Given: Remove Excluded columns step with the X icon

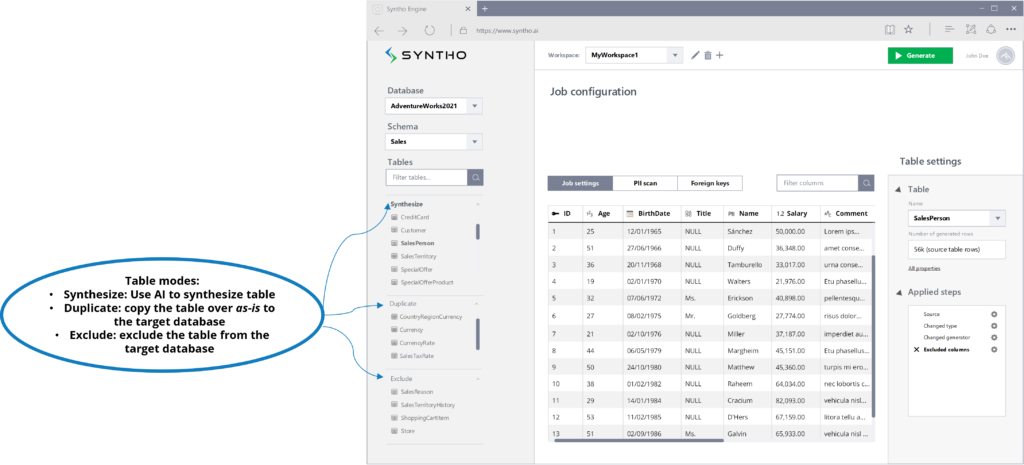Looking at the screenshot, I should tap(916, 349).
